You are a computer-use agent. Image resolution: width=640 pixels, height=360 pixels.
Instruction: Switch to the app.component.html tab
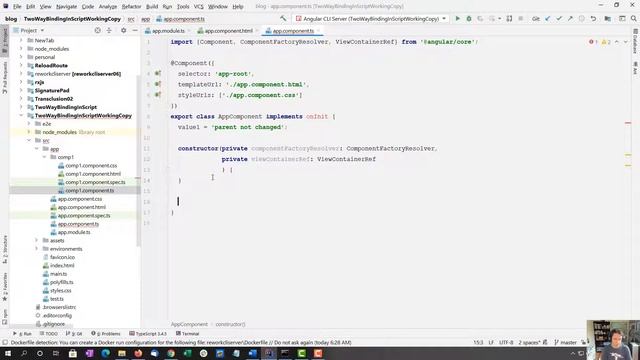tap(229, 31)
